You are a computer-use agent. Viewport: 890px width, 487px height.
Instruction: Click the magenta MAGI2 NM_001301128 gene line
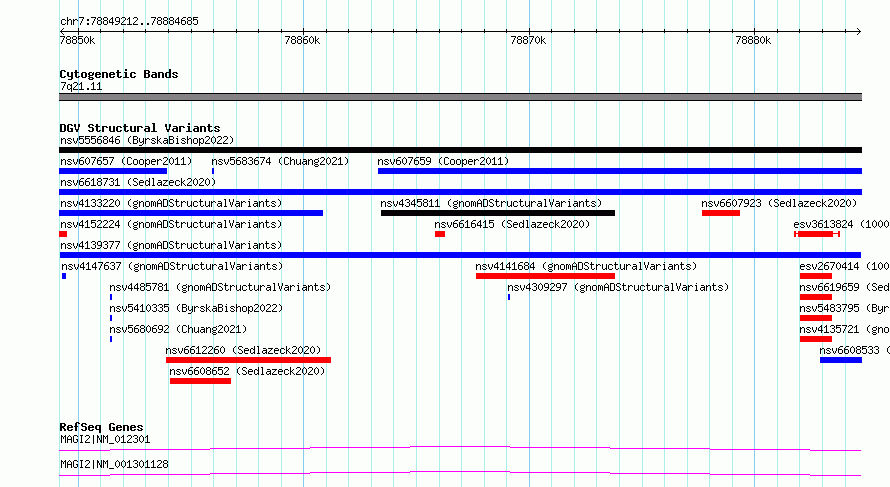(460, 473)
